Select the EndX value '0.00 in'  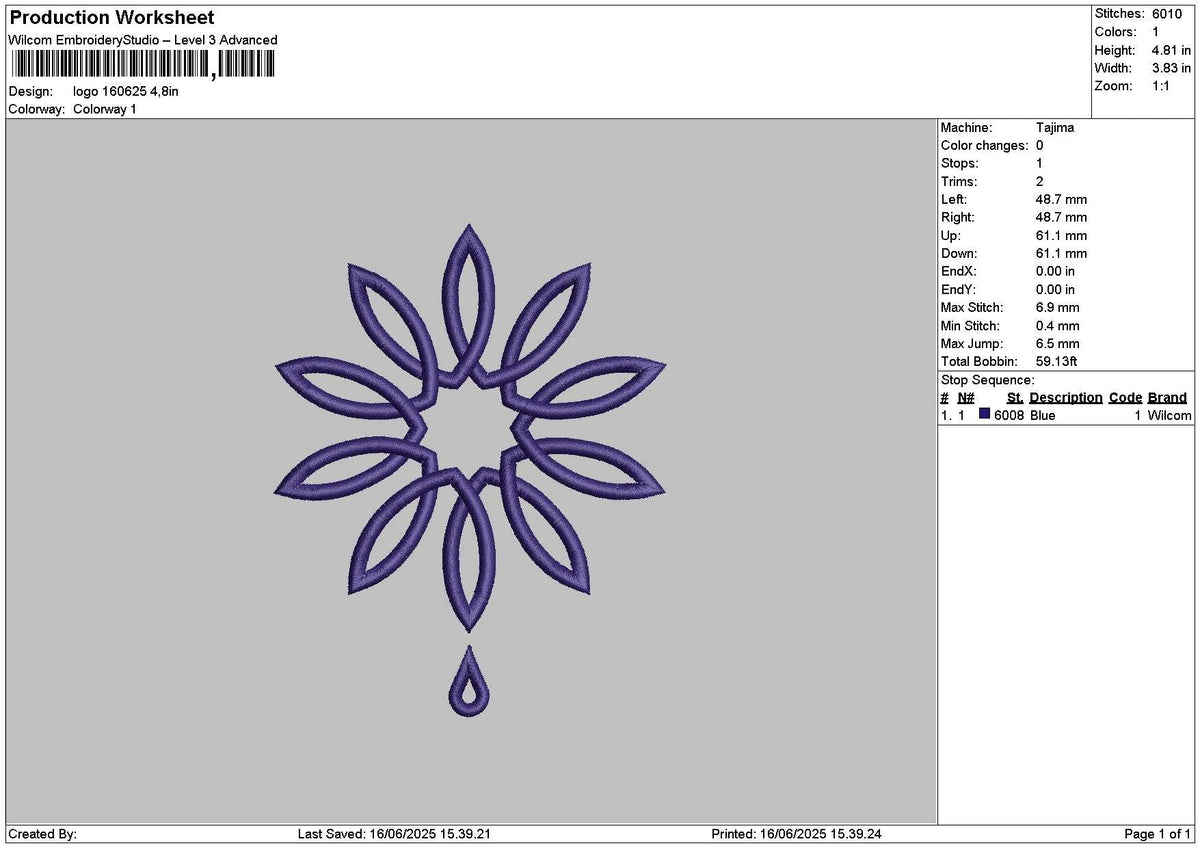(x=1056, y=272)
